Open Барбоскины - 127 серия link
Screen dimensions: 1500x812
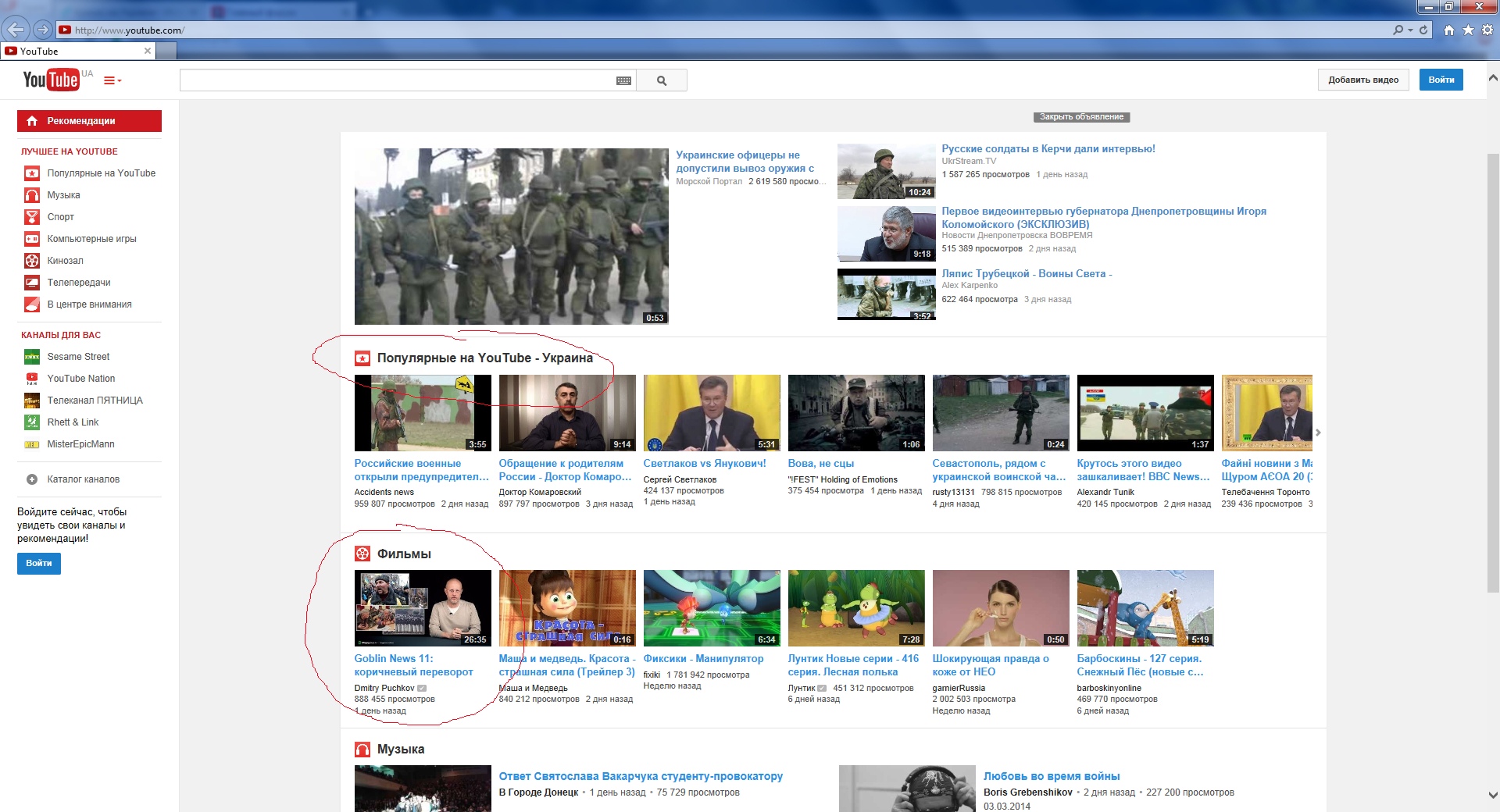[x=1140, y=665]
